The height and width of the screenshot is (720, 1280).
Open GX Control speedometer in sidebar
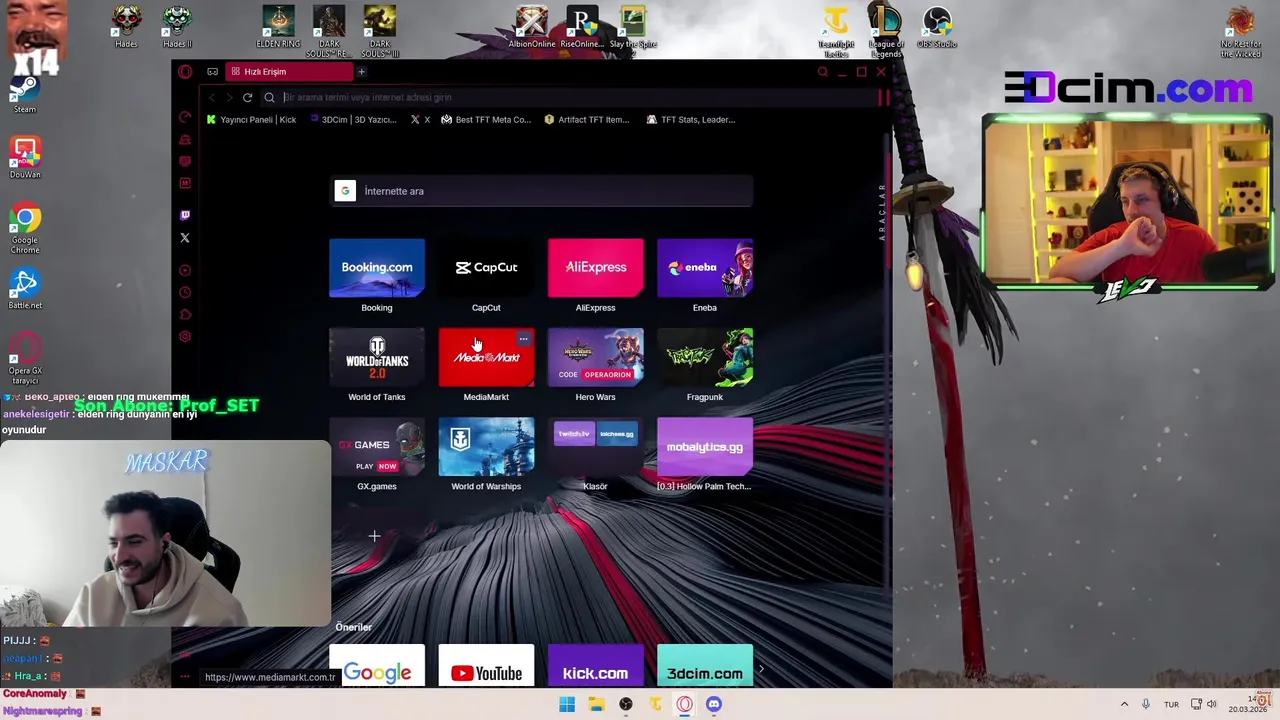pyautogui.click(x=185, y=118)
